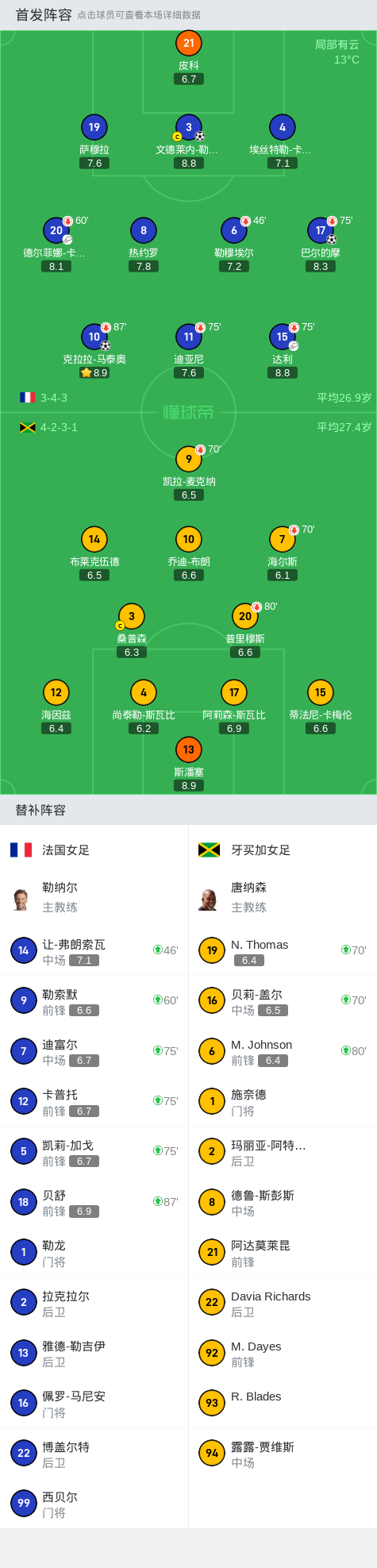The image size is (377, 1568).
Task: Tap goalkeeper 皮科 number 21 badge
Action: [188, 44]
